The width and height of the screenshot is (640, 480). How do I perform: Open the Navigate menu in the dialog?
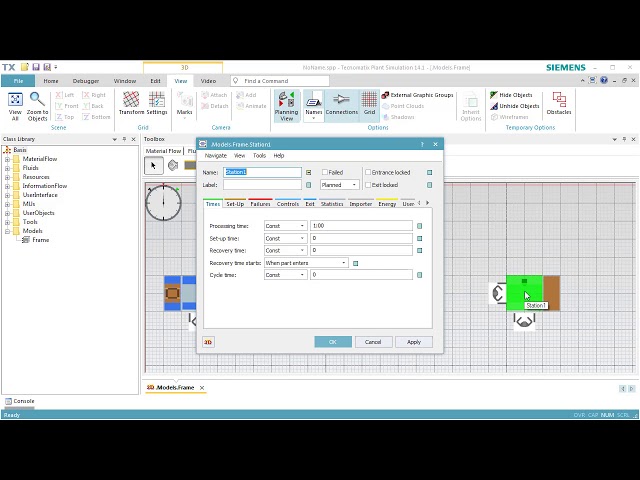click(216, 156)
